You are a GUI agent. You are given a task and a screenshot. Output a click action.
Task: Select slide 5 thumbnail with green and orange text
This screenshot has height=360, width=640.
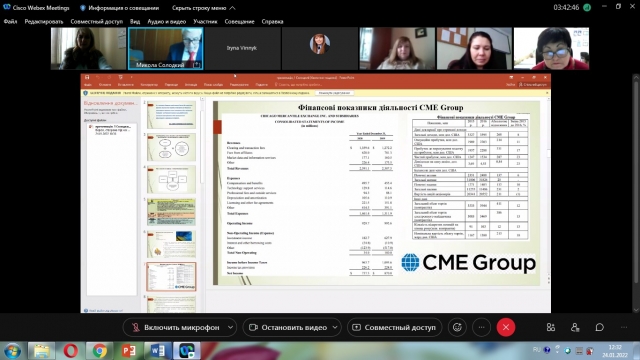coord(171,212)
